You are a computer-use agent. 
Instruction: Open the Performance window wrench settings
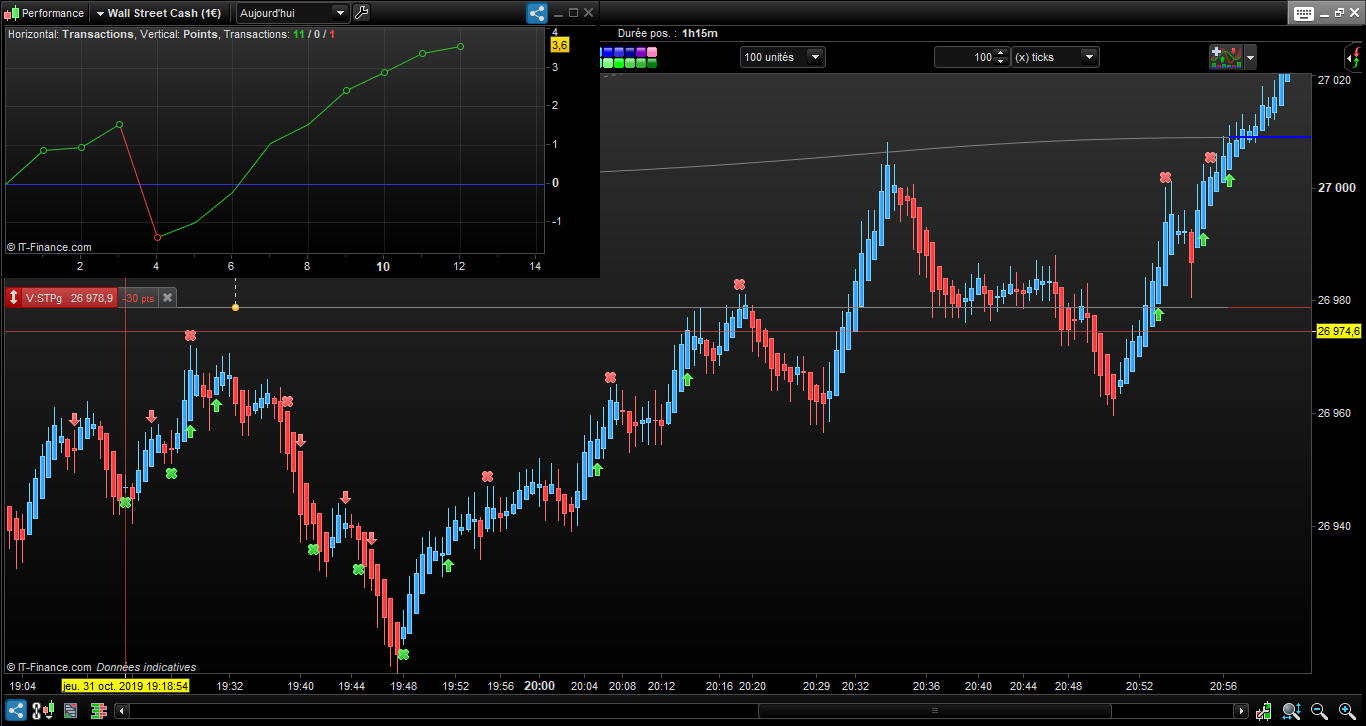pos(361,13)
